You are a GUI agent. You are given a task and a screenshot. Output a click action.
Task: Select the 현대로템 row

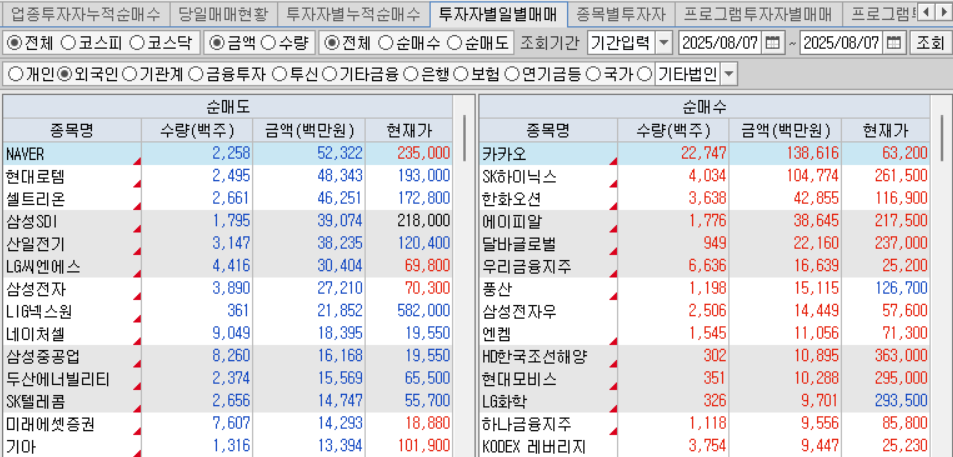(227, 176)
